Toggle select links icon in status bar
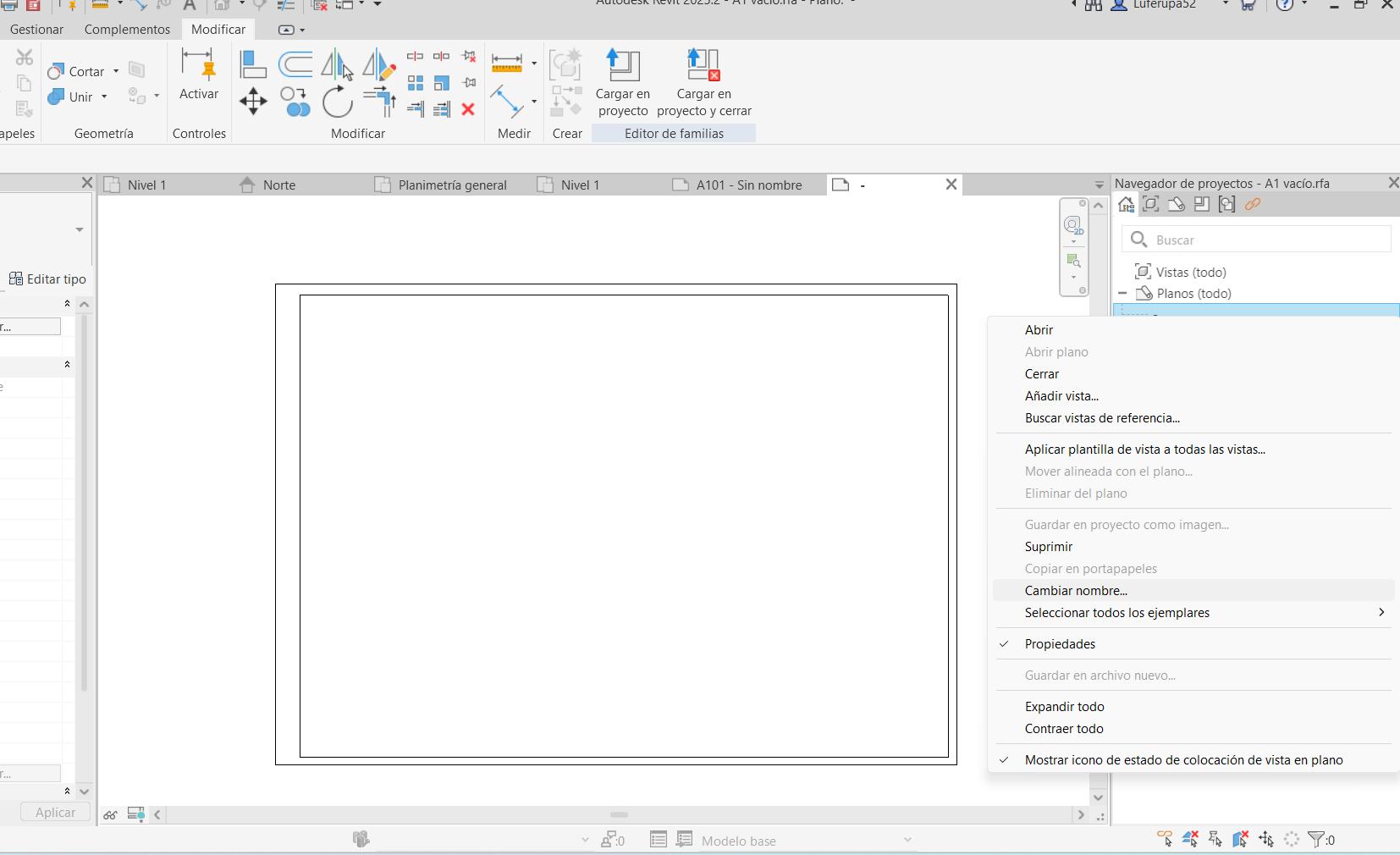 (x=1165, y=839)
